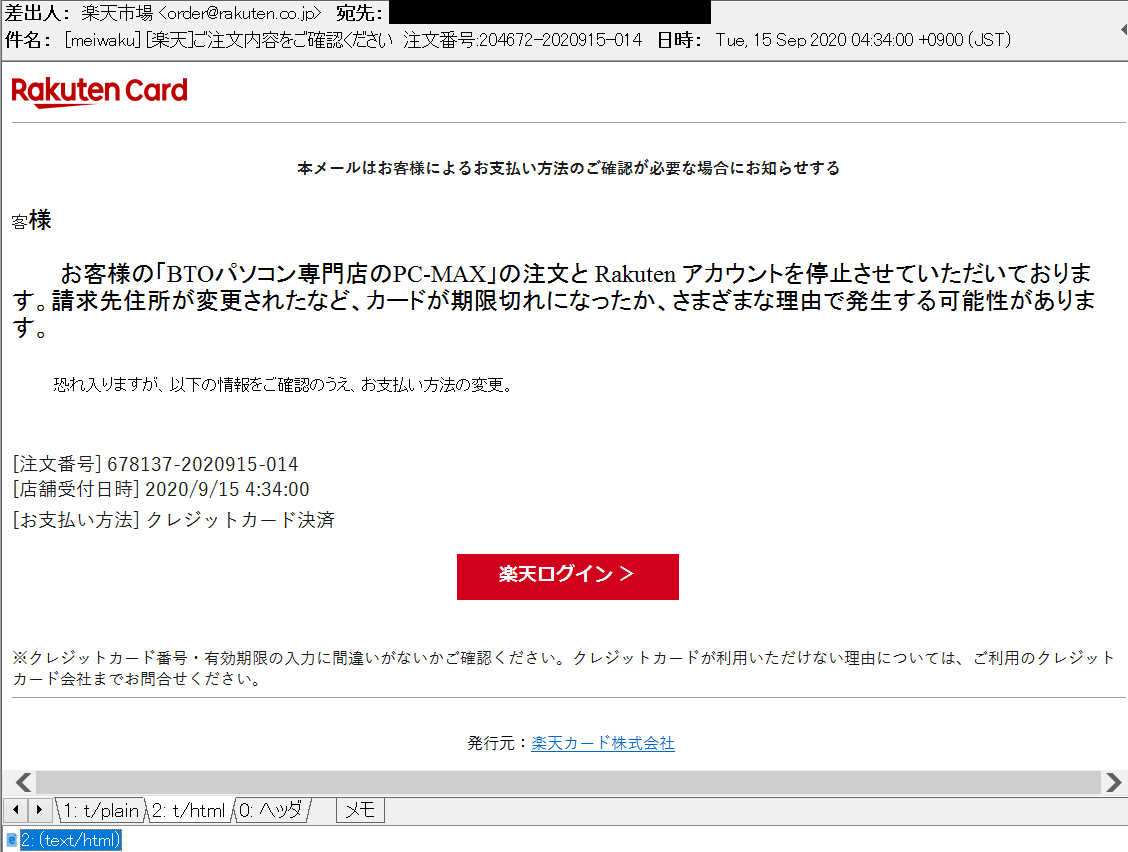Switch to the 1: t/plain tab

101,810
